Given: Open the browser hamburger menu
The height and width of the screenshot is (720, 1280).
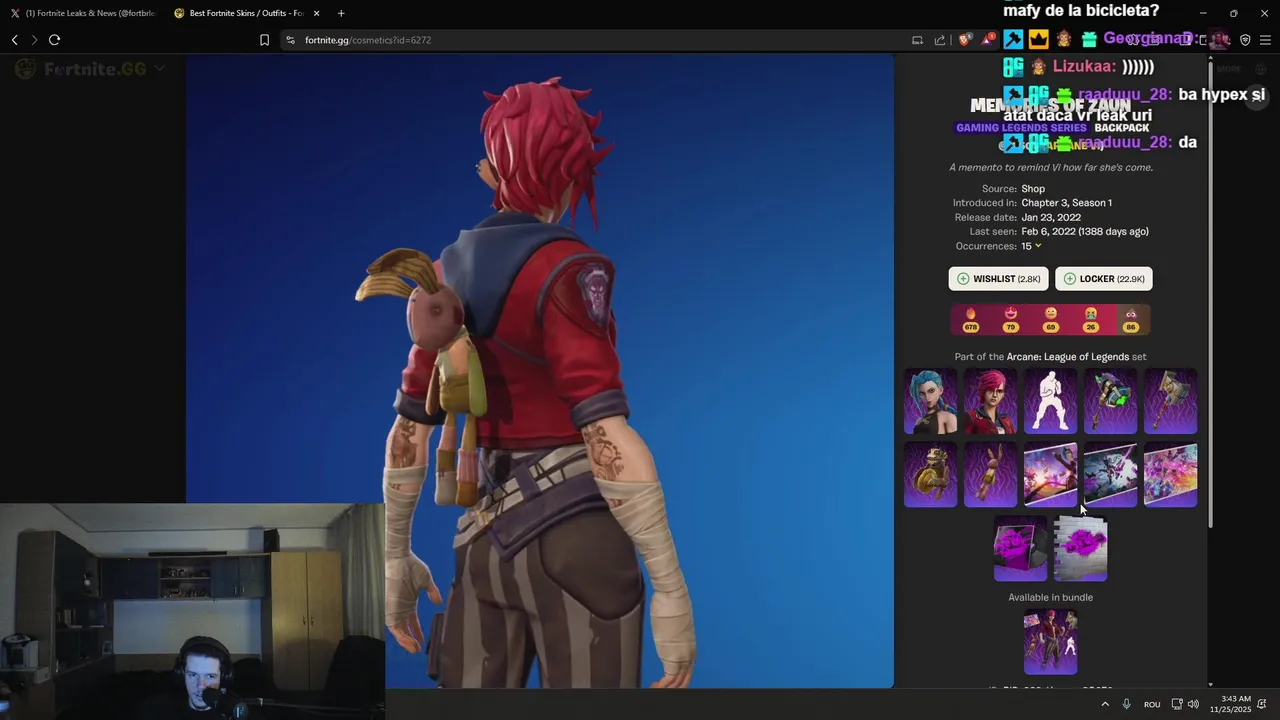Looking at the screenshot, I should (1265, 40).
